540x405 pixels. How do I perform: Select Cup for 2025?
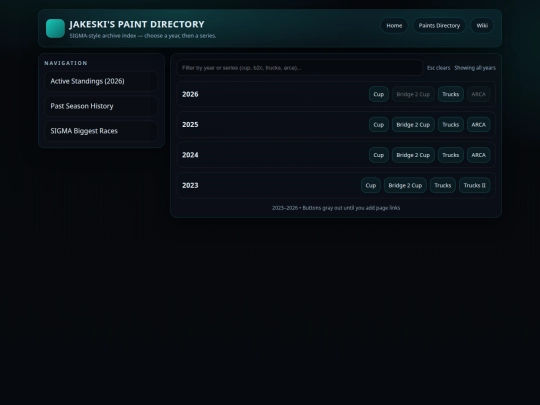pyautogui.click(x=378, y=125)
